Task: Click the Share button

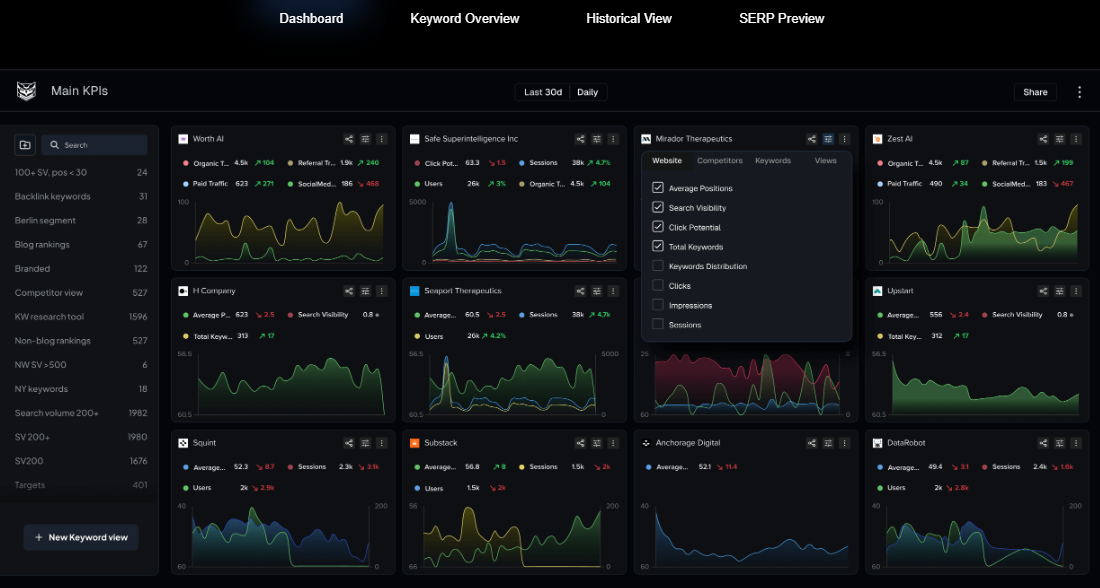Action: pyautogui.click(x=1035, y=92)
